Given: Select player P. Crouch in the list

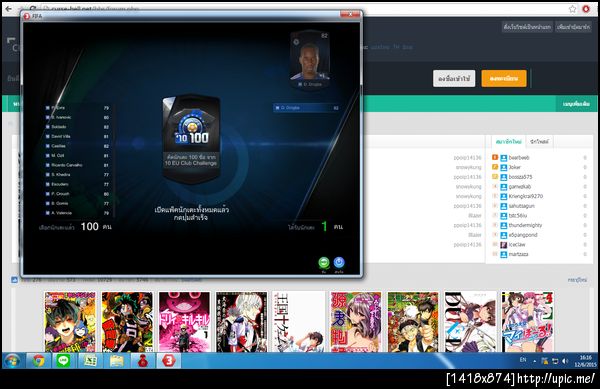Looking at the screenshot, I should click(77, 194).
